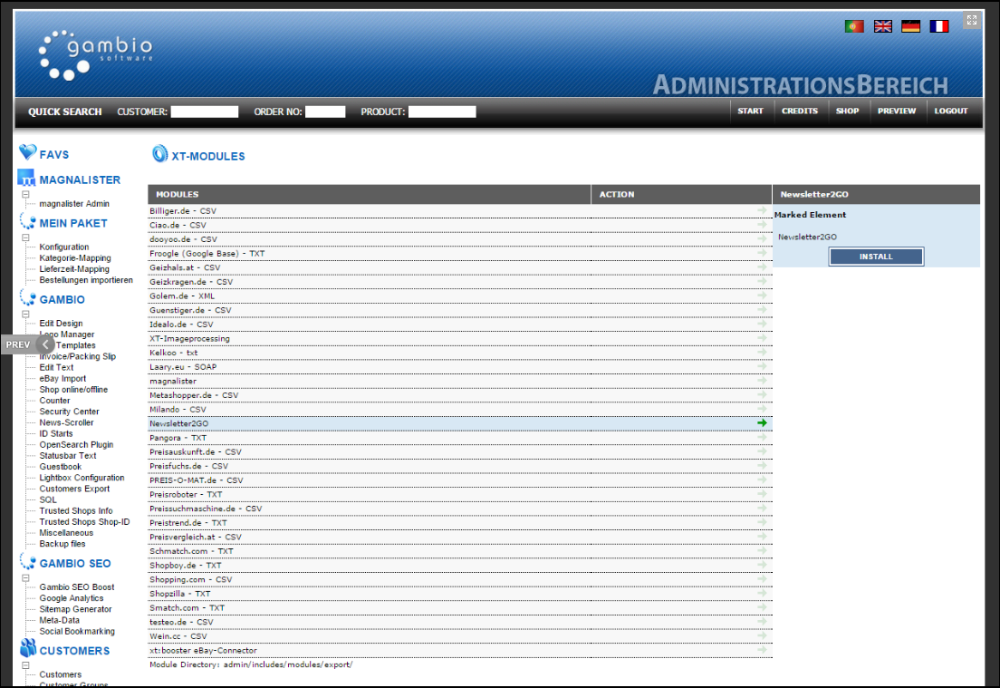Click the fullscreen expand icon
The image size is (1000, 688).
click(x=971, y=20)
